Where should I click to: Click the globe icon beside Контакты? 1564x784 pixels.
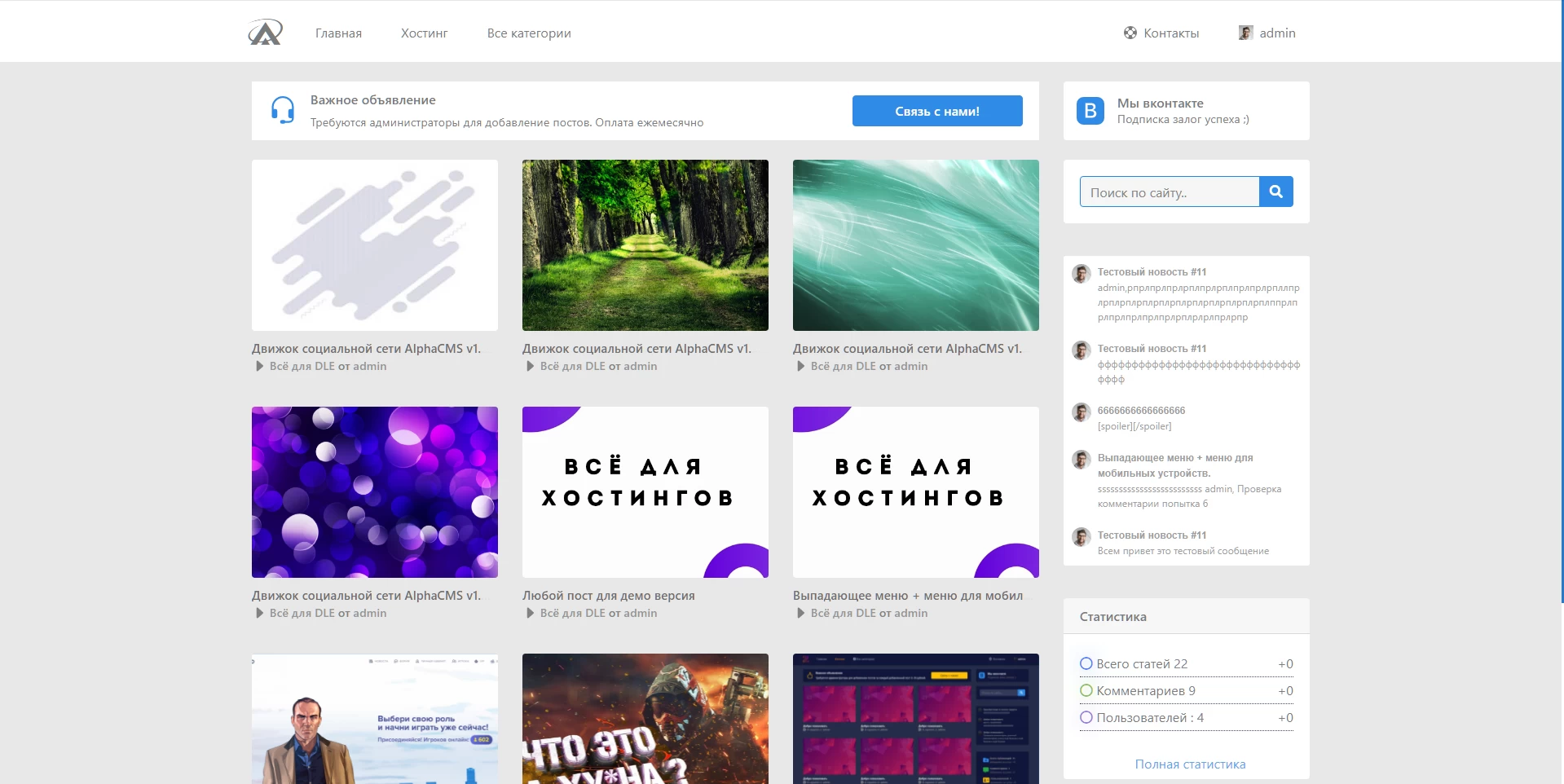[1130, 33]
